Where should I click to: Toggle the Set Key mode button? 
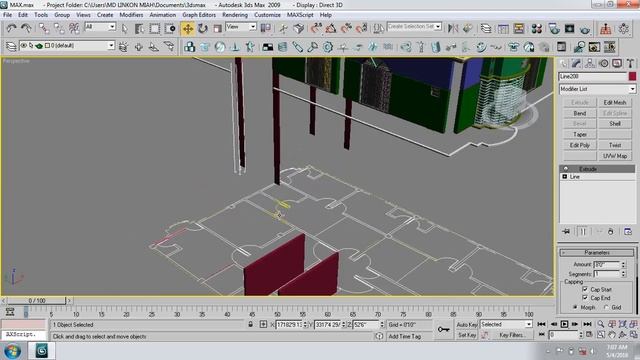click(x=467, y=335)
